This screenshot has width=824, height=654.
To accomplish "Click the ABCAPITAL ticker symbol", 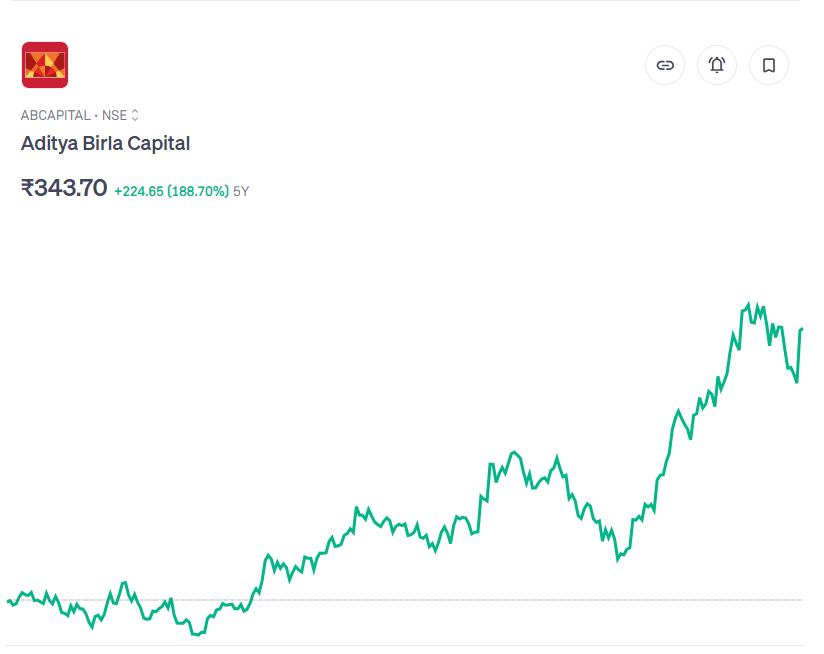I will point(55,115).
